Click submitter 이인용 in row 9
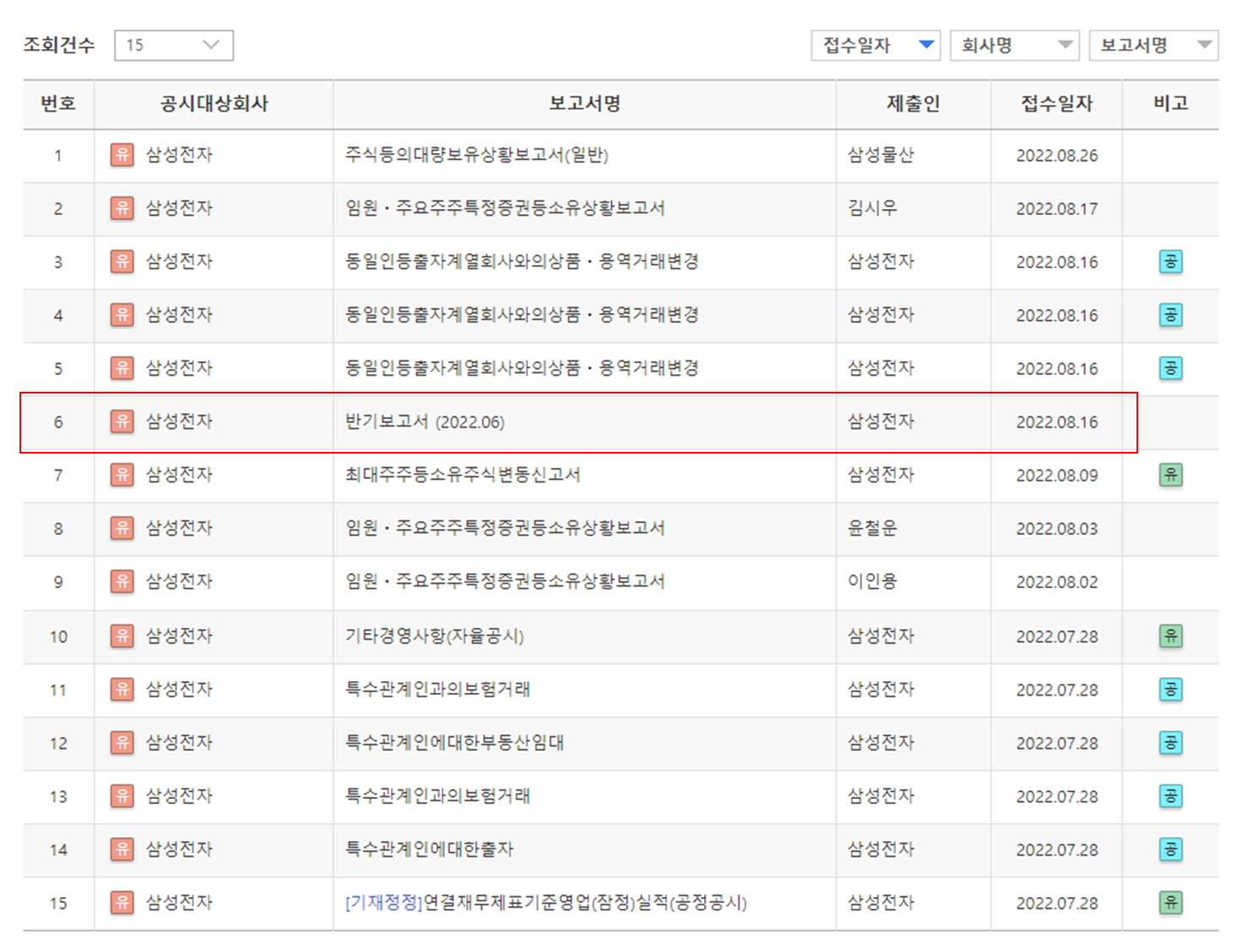Image resolution: width=1249 pixels, height=952 pixels. (872, 581)
